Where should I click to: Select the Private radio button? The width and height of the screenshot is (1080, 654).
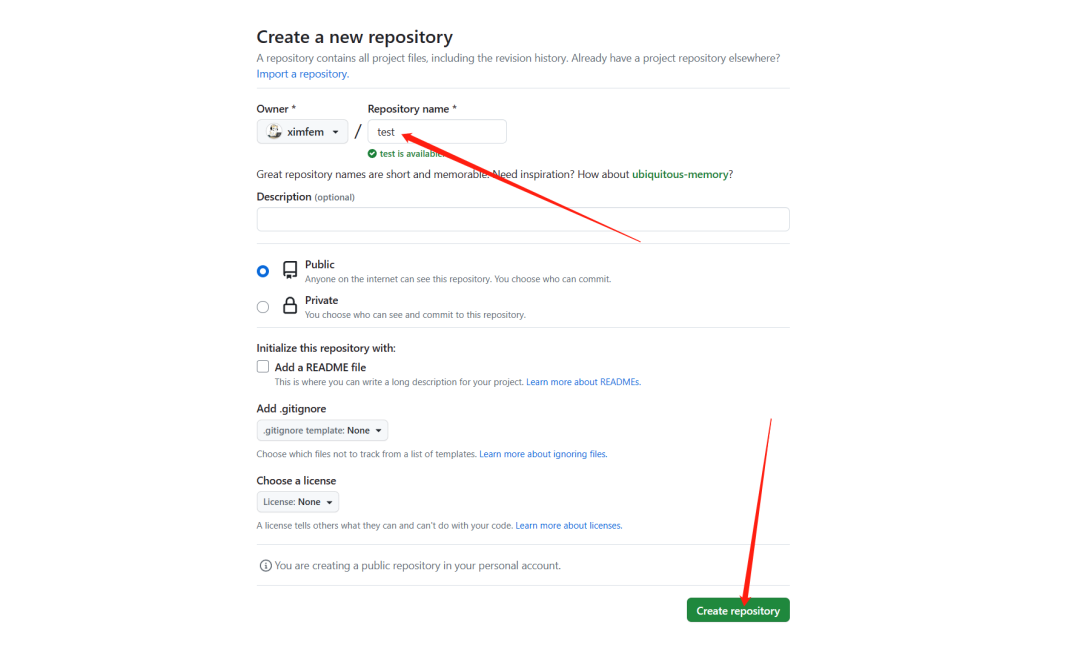263,307
